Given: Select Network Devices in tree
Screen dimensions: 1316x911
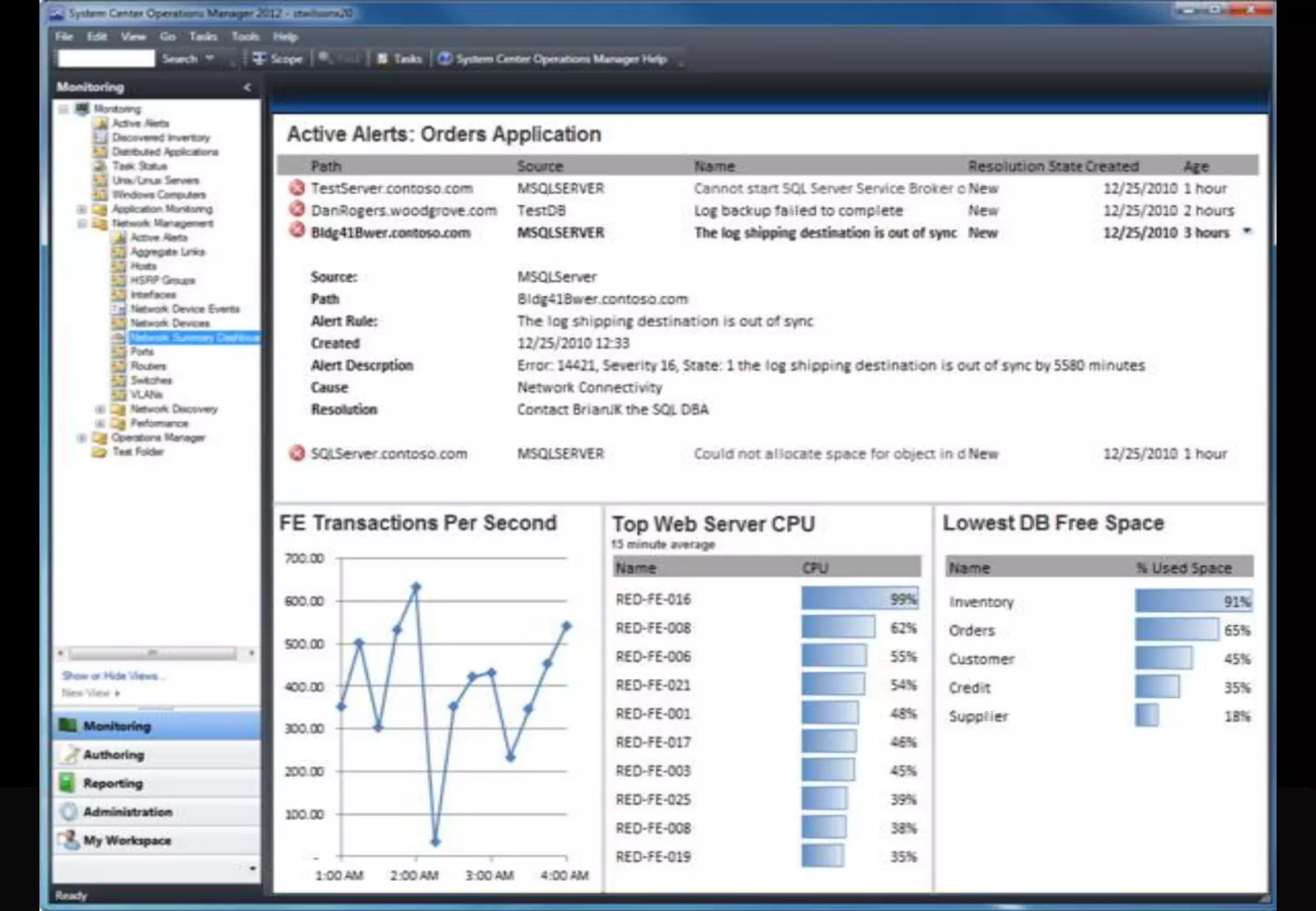Looking at the screenshot, I should click(170, 323).
